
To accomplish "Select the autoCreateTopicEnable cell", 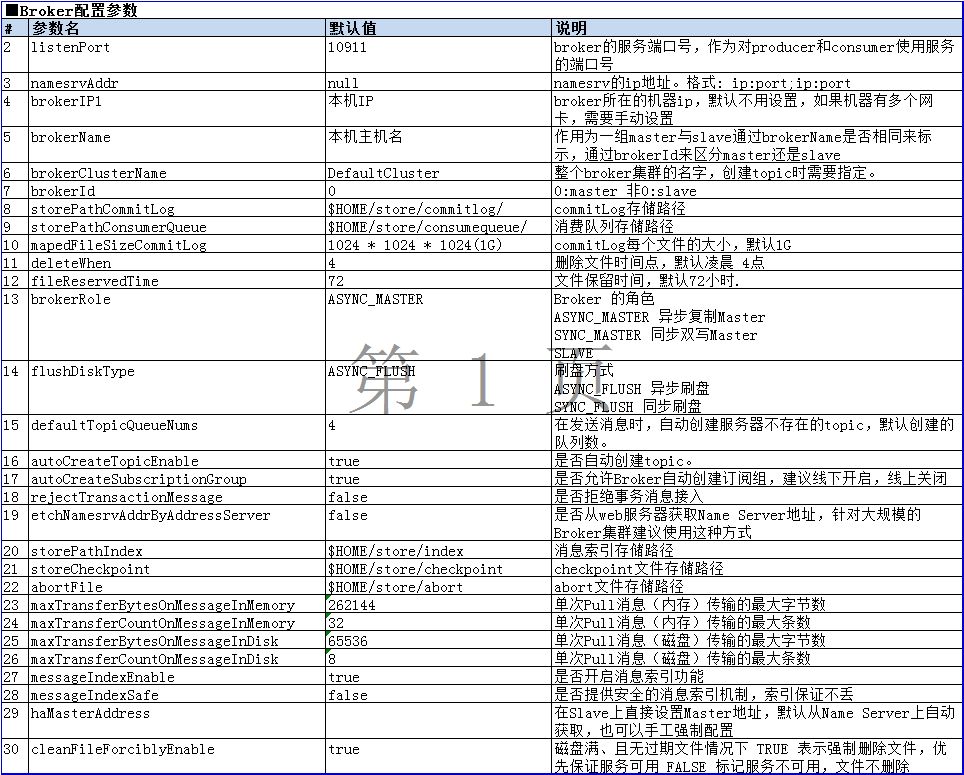I will (177, 460).
